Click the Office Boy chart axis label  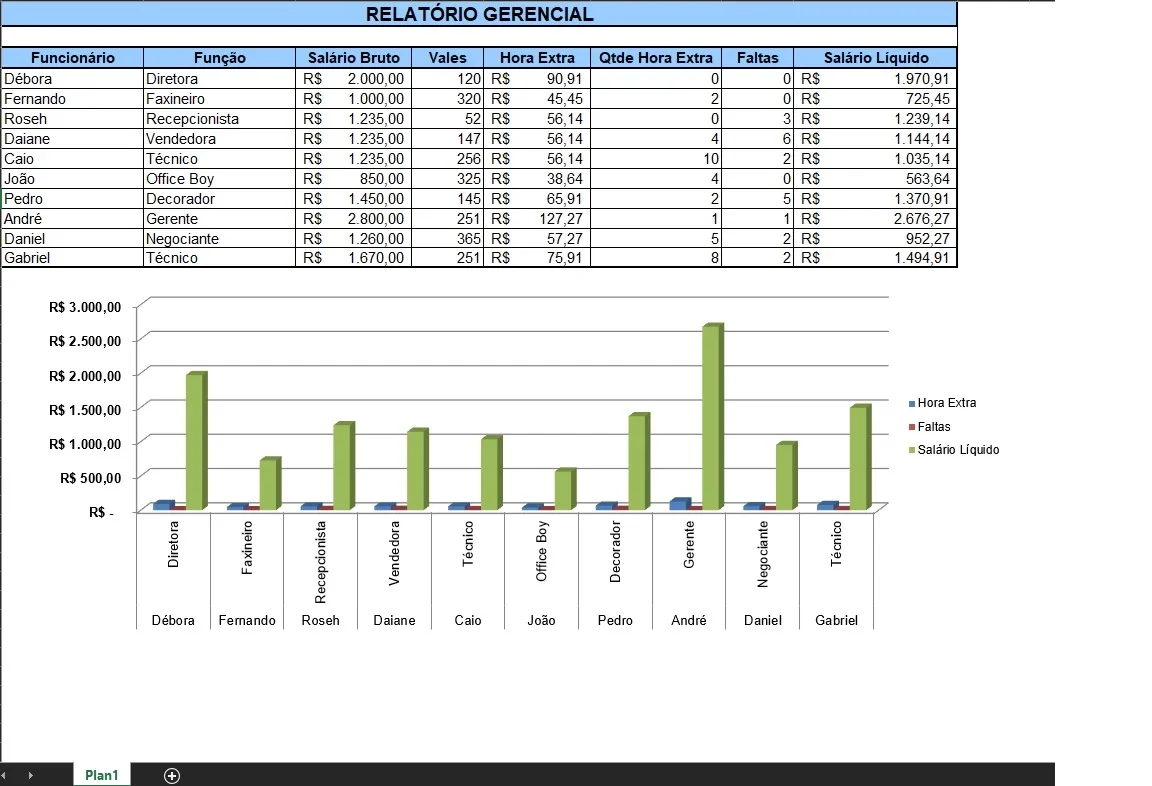pyautogui.click(x=541, y=551)
